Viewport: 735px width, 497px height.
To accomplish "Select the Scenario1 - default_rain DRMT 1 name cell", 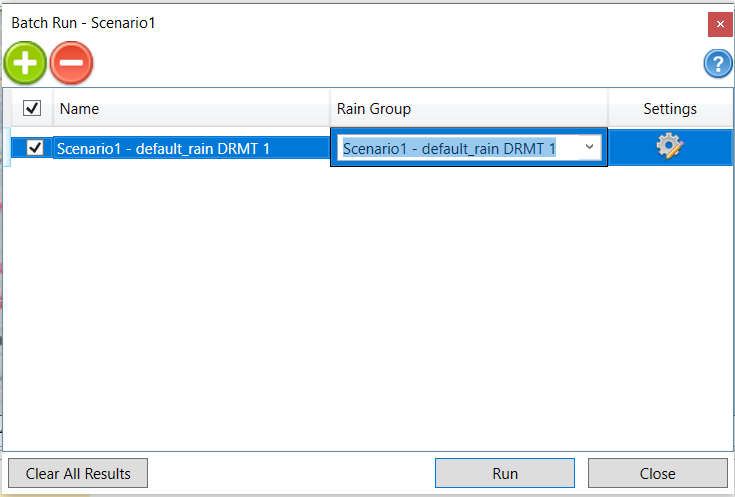I will [x=190, y=148].
